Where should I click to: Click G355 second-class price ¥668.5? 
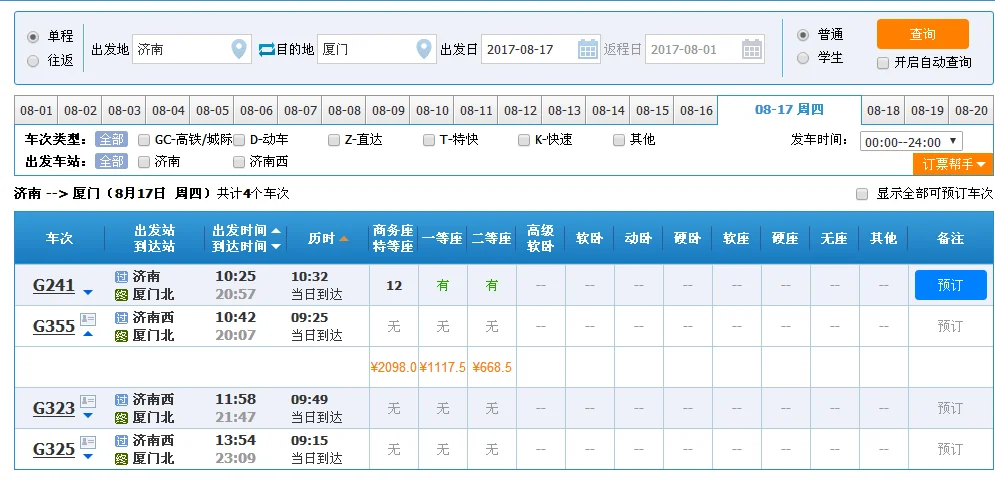[492, 368]
